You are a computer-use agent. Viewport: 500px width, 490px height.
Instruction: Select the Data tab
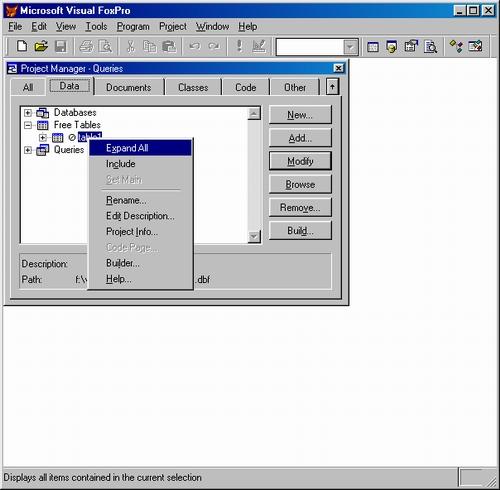(x=70, y=86)
